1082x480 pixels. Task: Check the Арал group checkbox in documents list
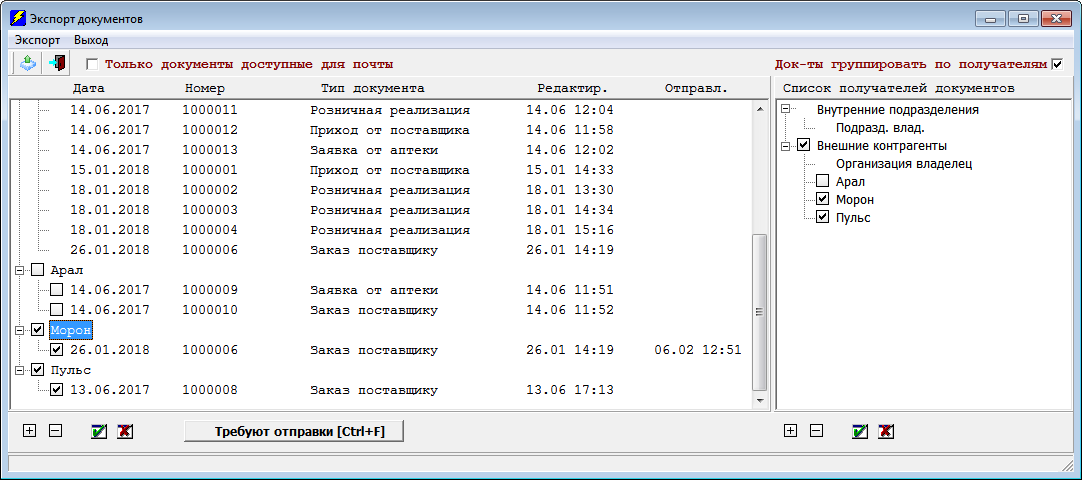pyautogui.click(x=38, y=270)
